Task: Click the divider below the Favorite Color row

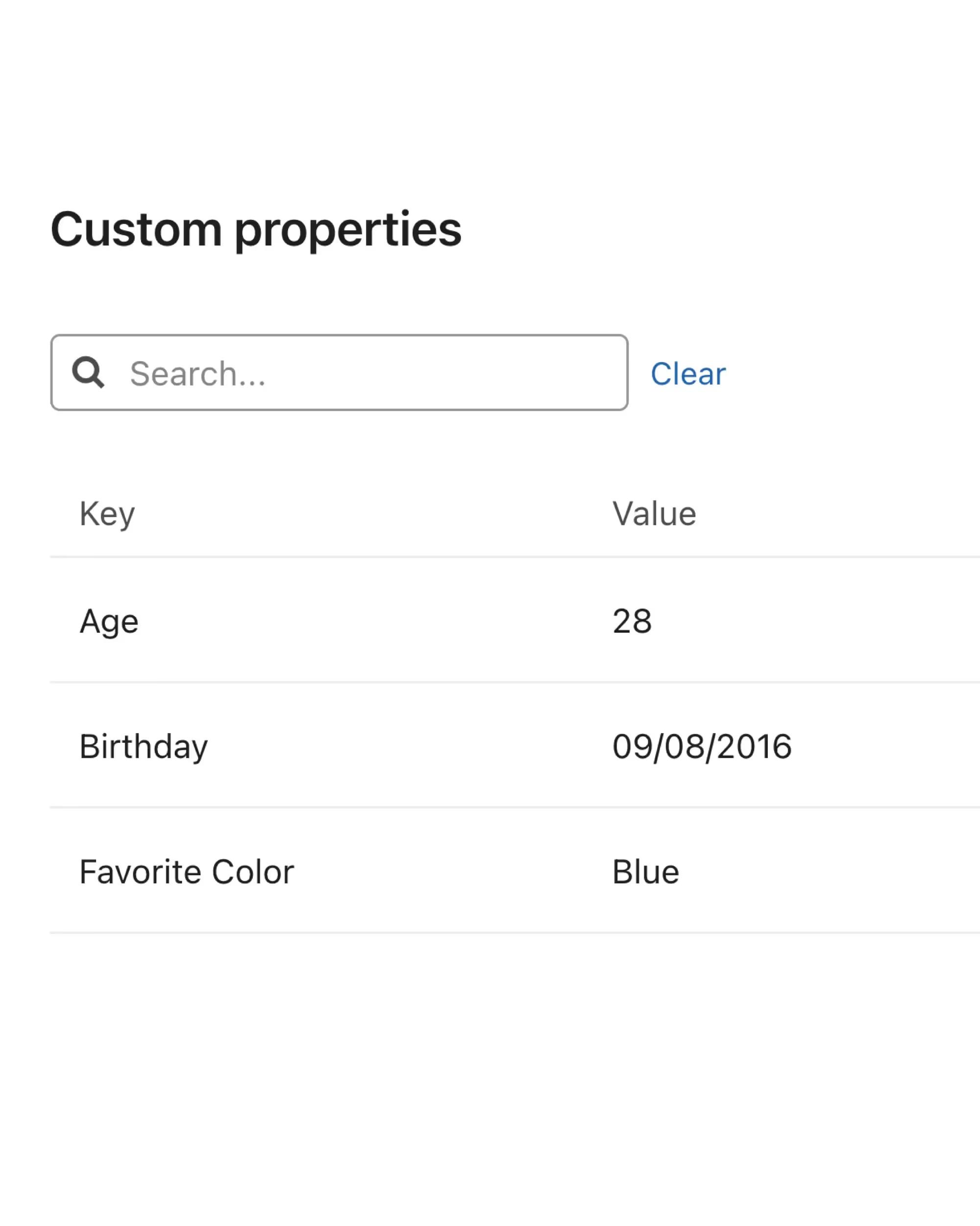Action: [x=512, y=932]
